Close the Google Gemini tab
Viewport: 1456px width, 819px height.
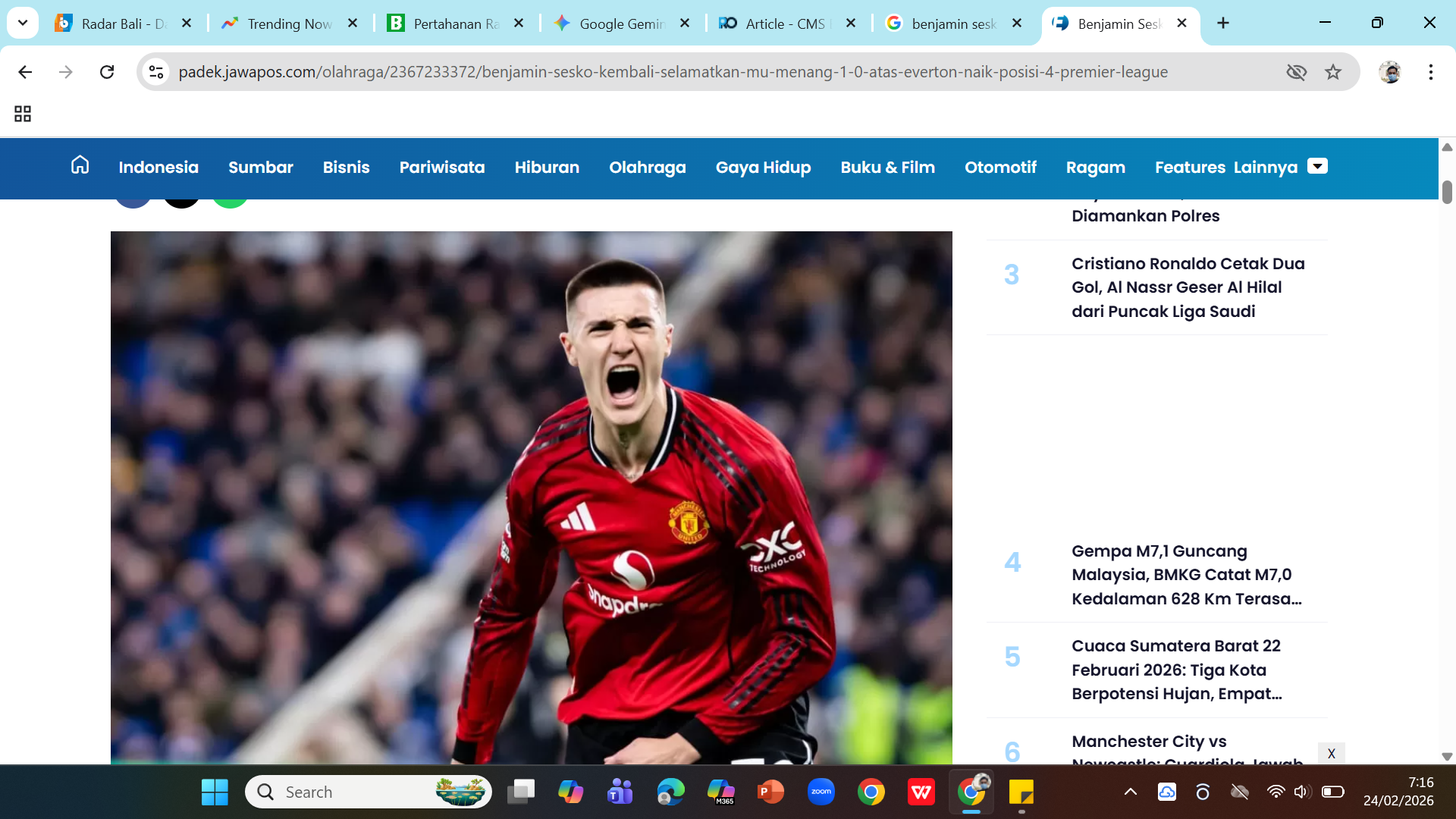click(685, 24)
